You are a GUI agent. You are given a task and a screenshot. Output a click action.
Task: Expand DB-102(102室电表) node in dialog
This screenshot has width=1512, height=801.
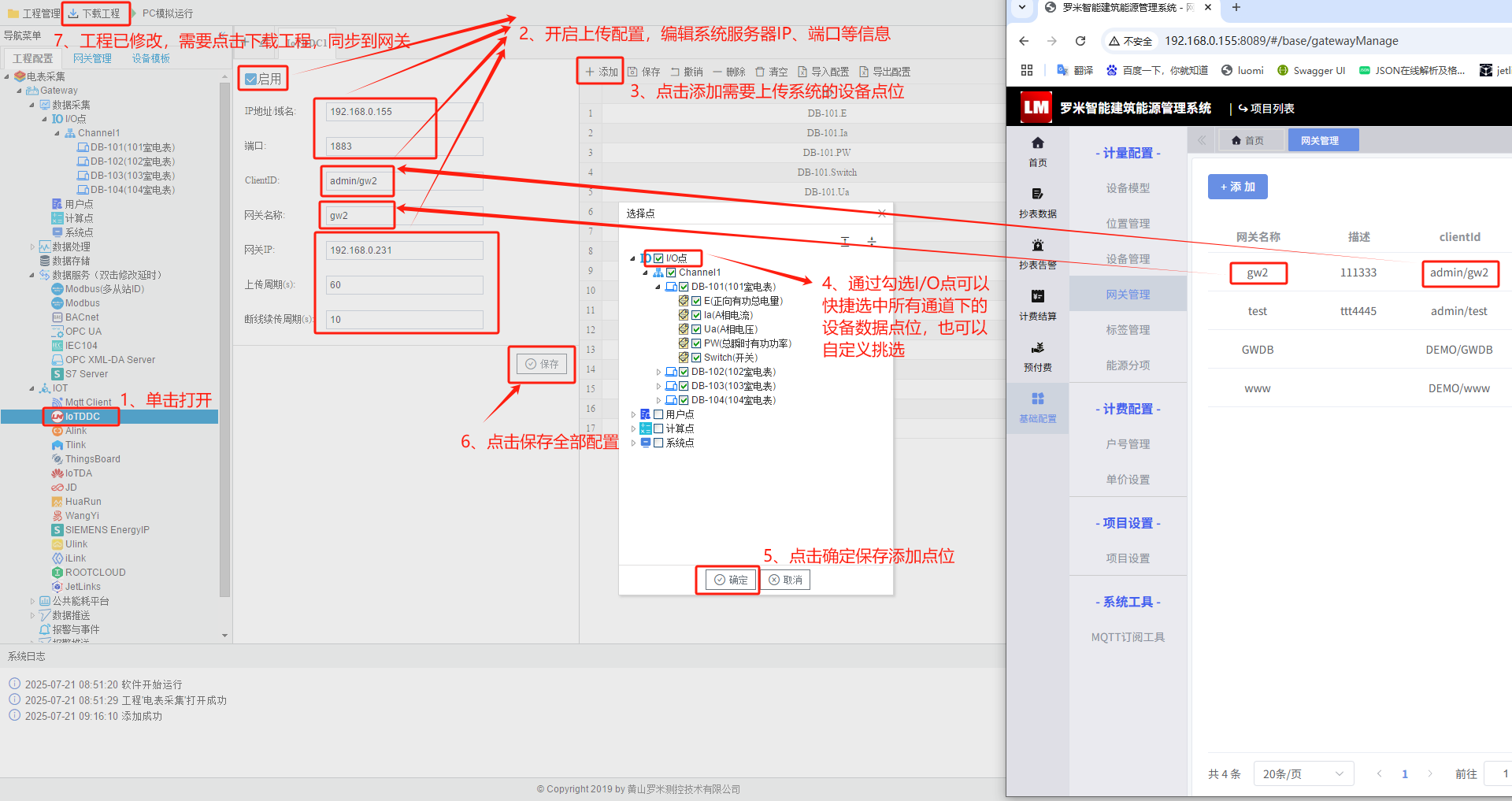coord(658,372)
